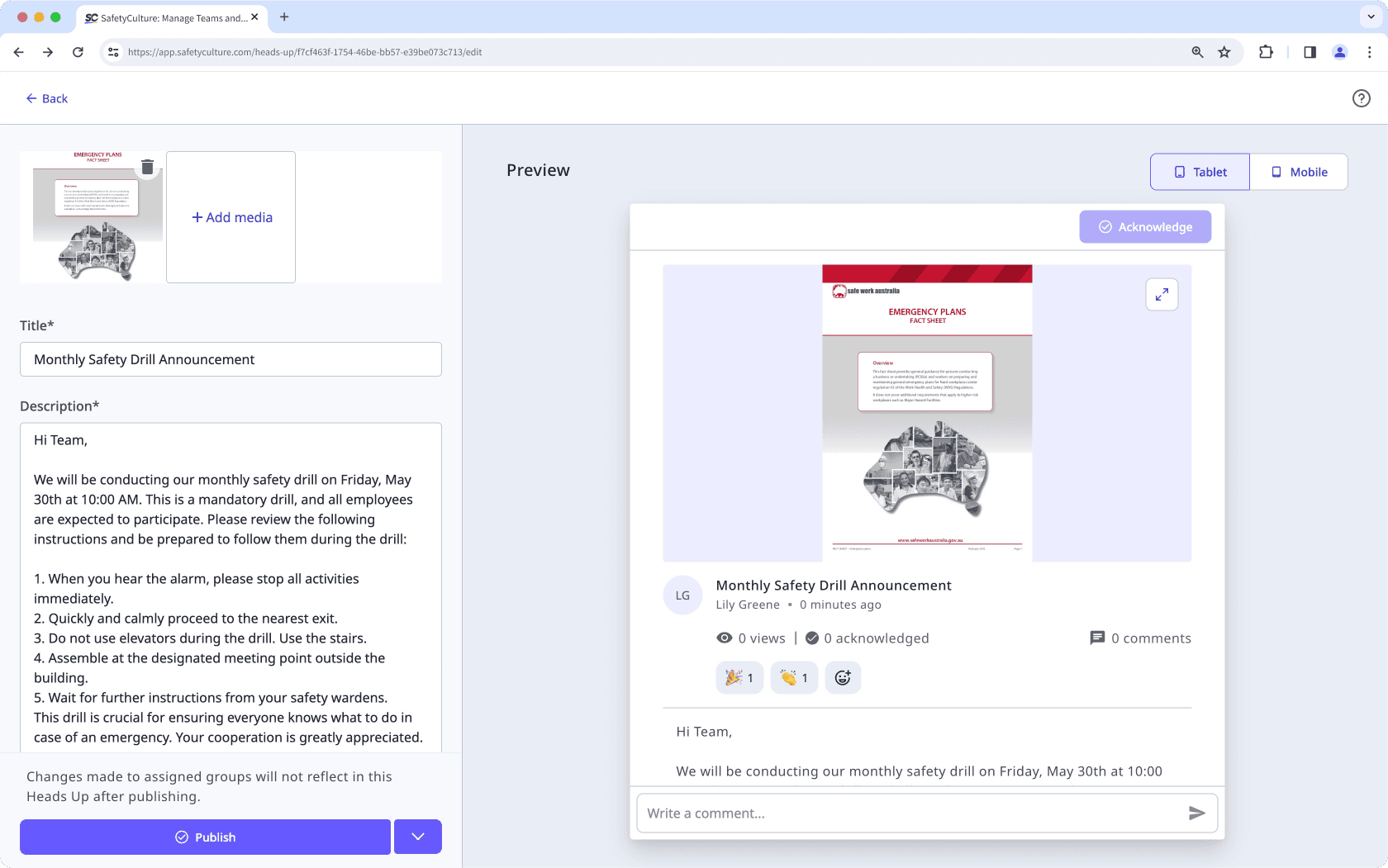Send the comment
Viewport: 1388px width, 868px height.
pyautogui.click(x=1196, y=813)
